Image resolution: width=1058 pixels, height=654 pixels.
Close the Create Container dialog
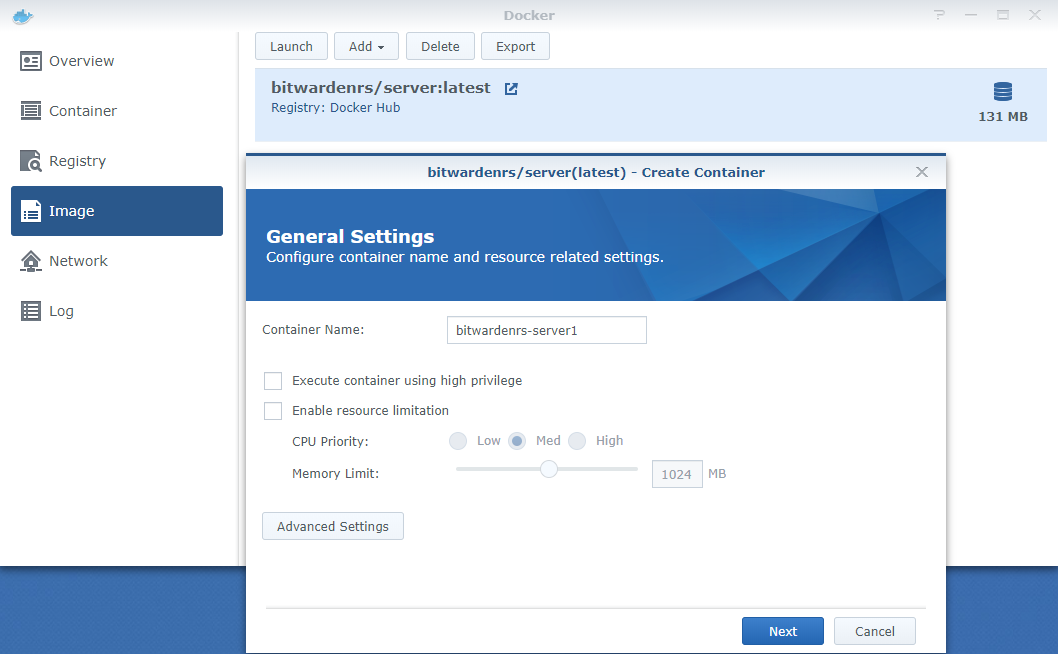point(922,172)
